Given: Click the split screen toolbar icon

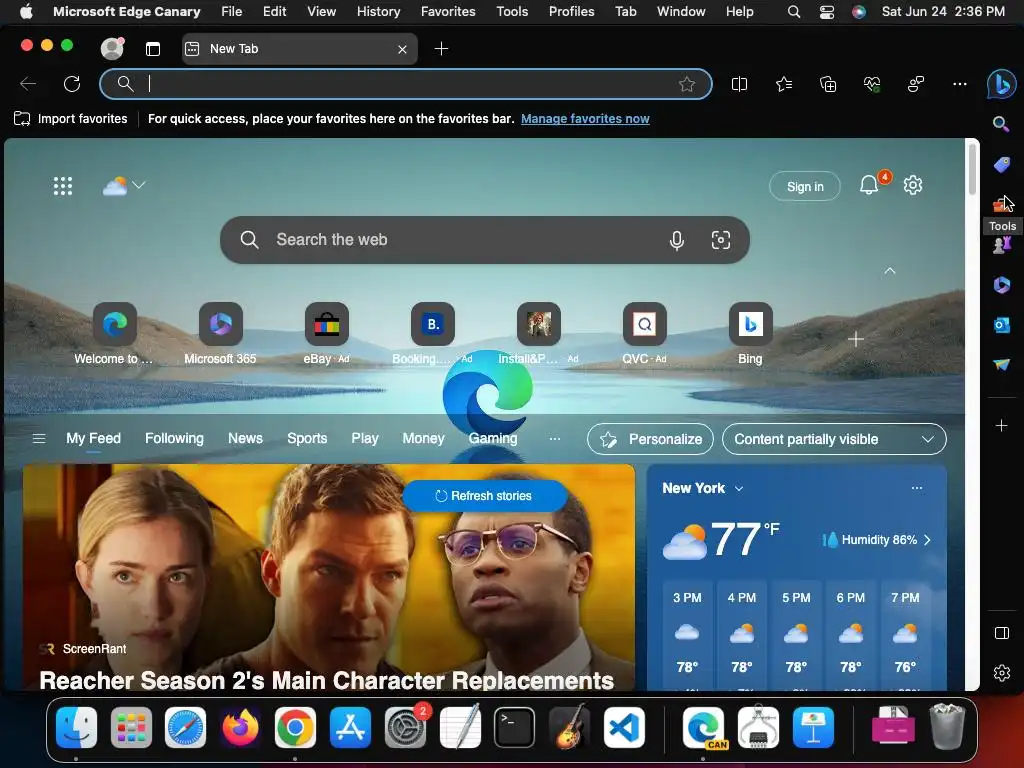Looking at the screenshot, I should tap(739, 84).
